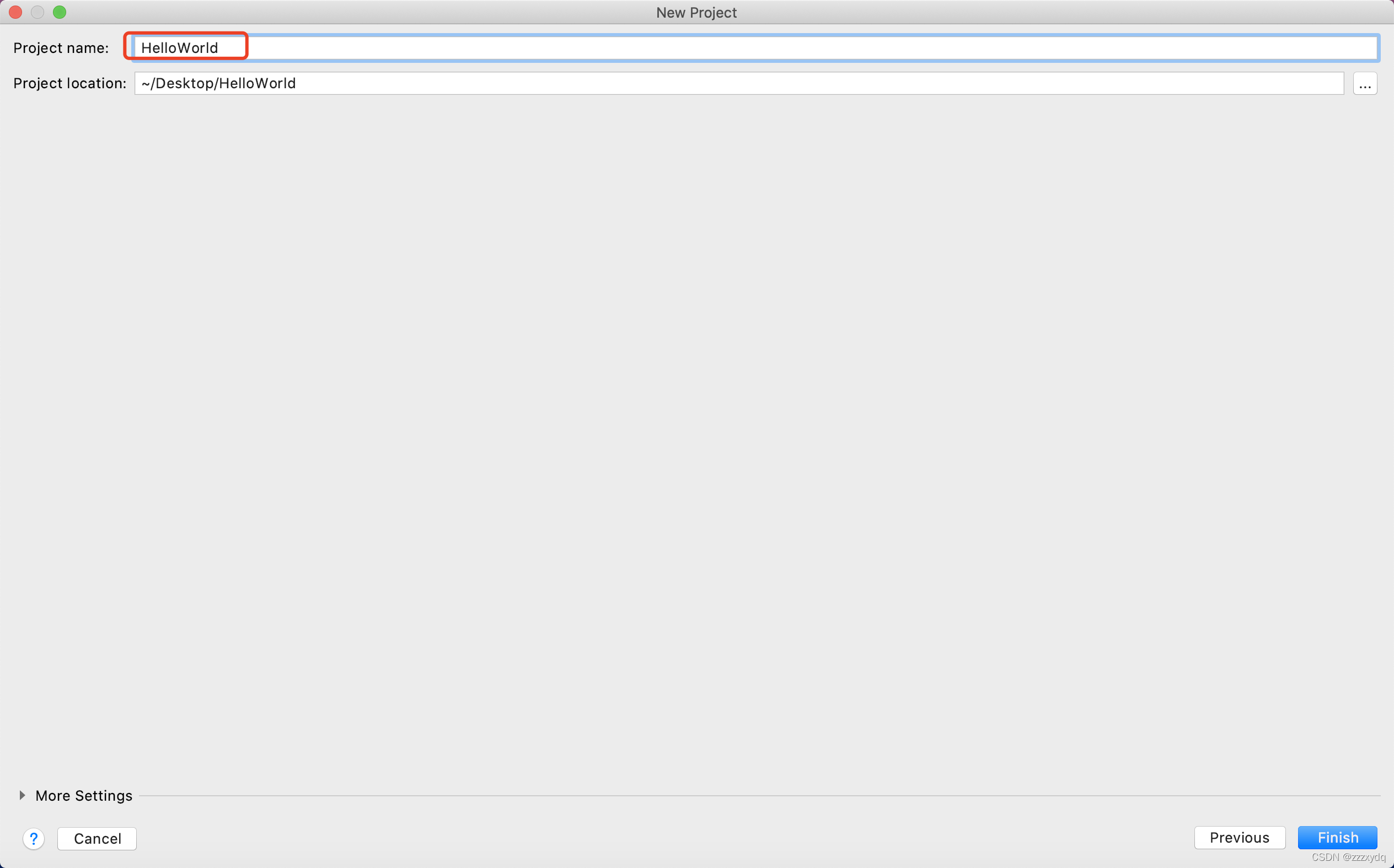Maximize the window with the green button
The height and width of the screenshot is (868, 1394).
pyautogui.click(x=60, y=12)
